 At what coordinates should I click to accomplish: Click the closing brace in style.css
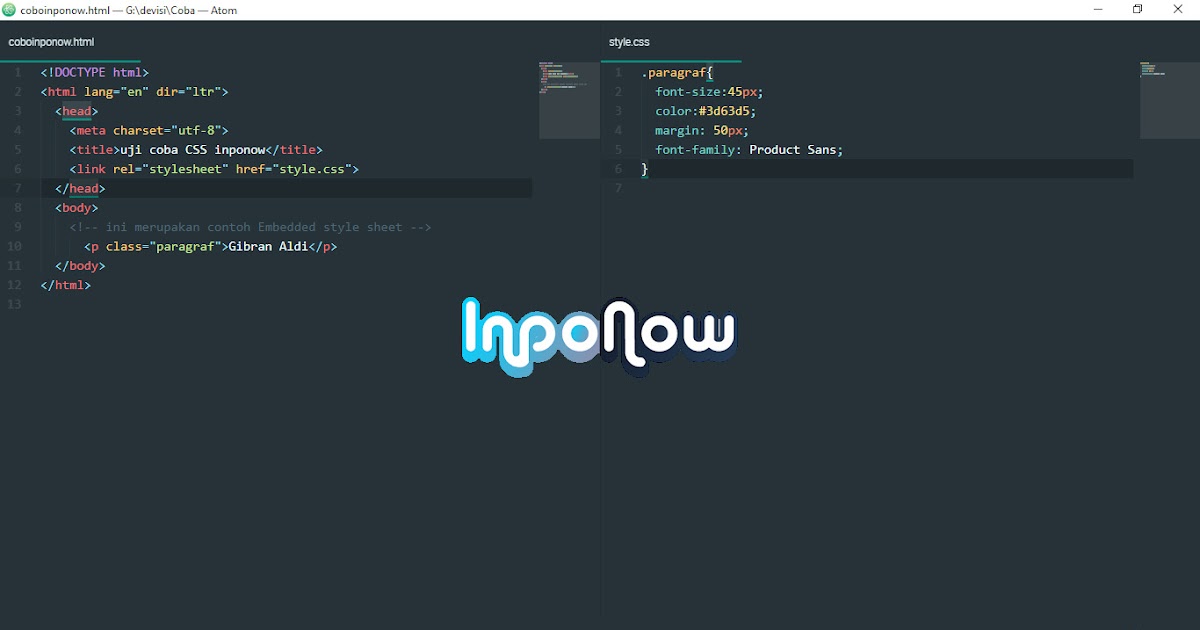(645, 169)
